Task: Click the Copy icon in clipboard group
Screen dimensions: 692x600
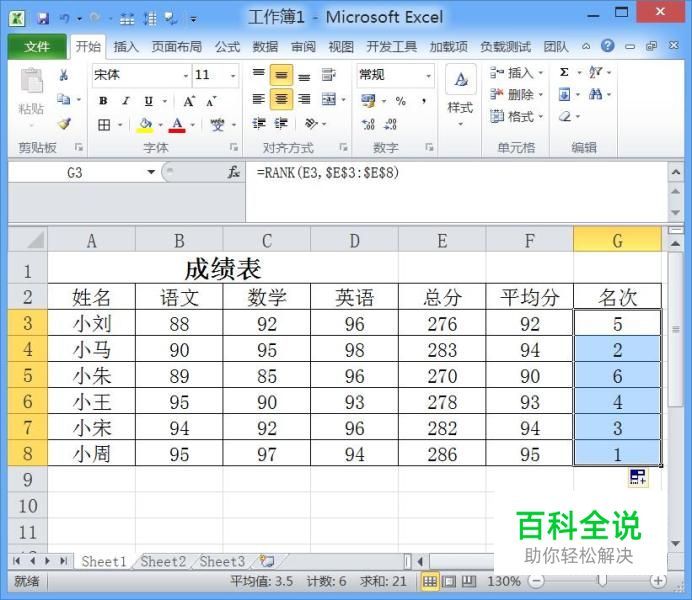Action: [x=64, y=99]
